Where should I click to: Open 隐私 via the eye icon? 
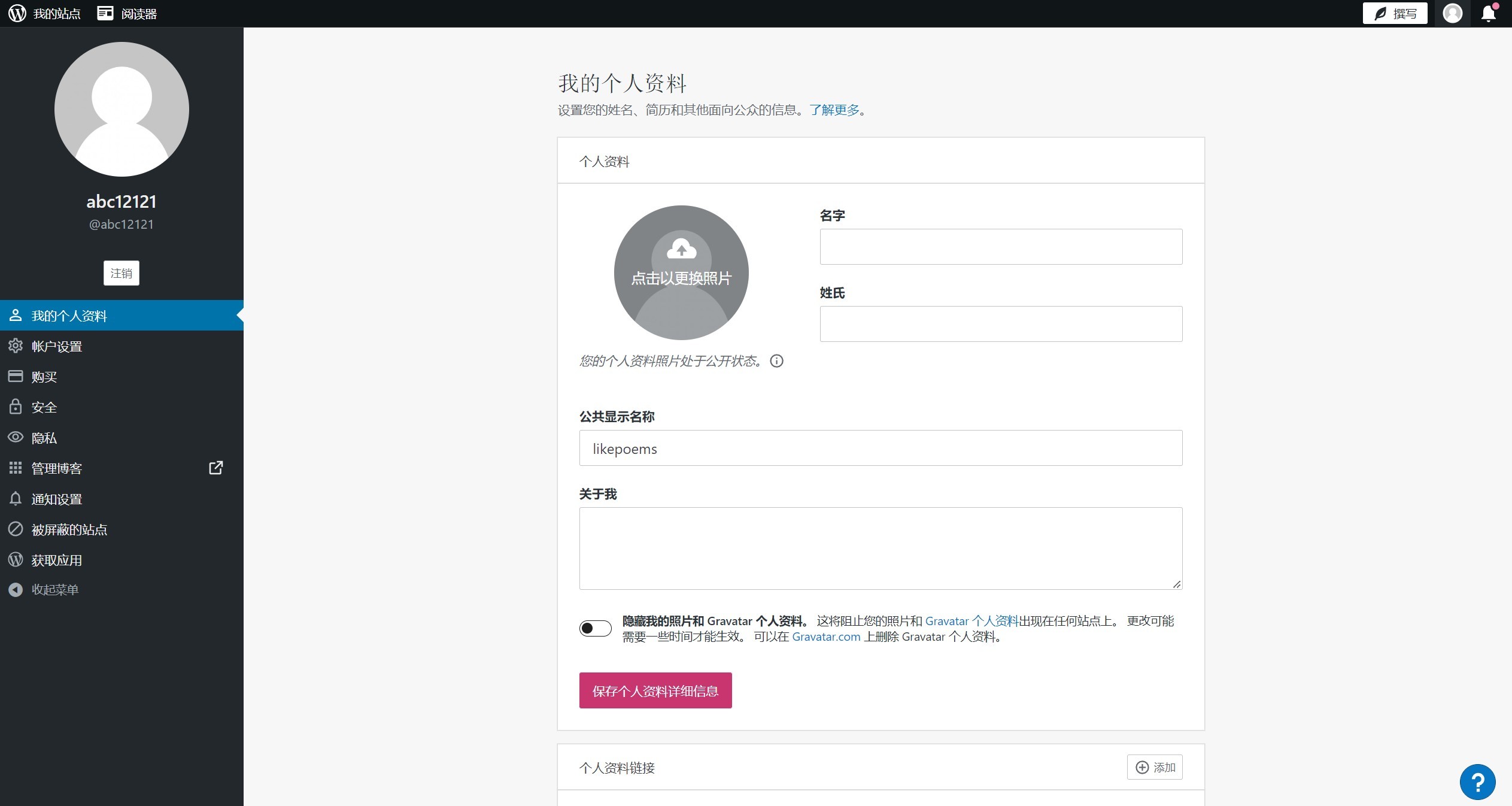(x=16, y=437)
